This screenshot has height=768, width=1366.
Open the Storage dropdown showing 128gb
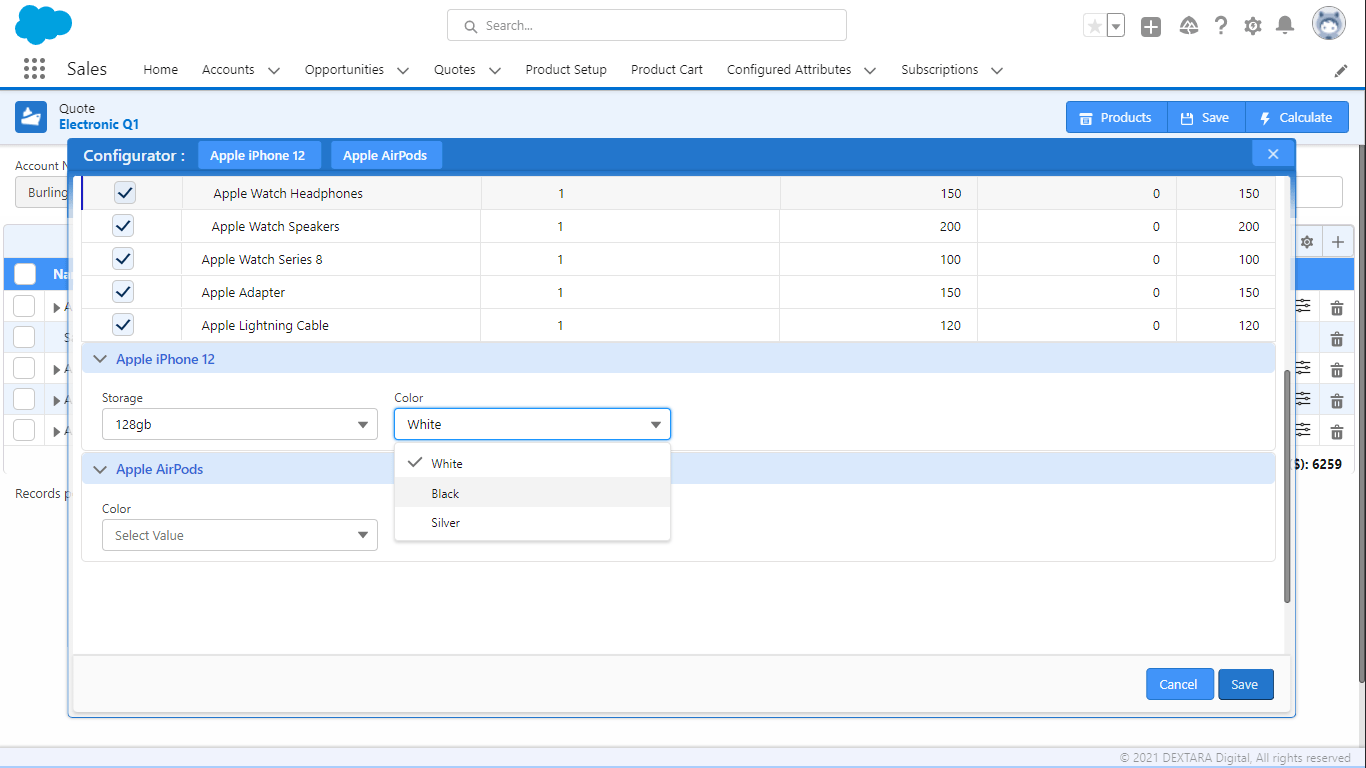[239, 425]
